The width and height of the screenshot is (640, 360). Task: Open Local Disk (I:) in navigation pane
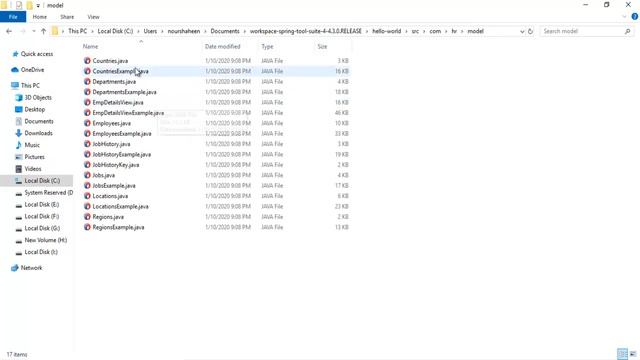pyautogui.click(x=41, y=252)
